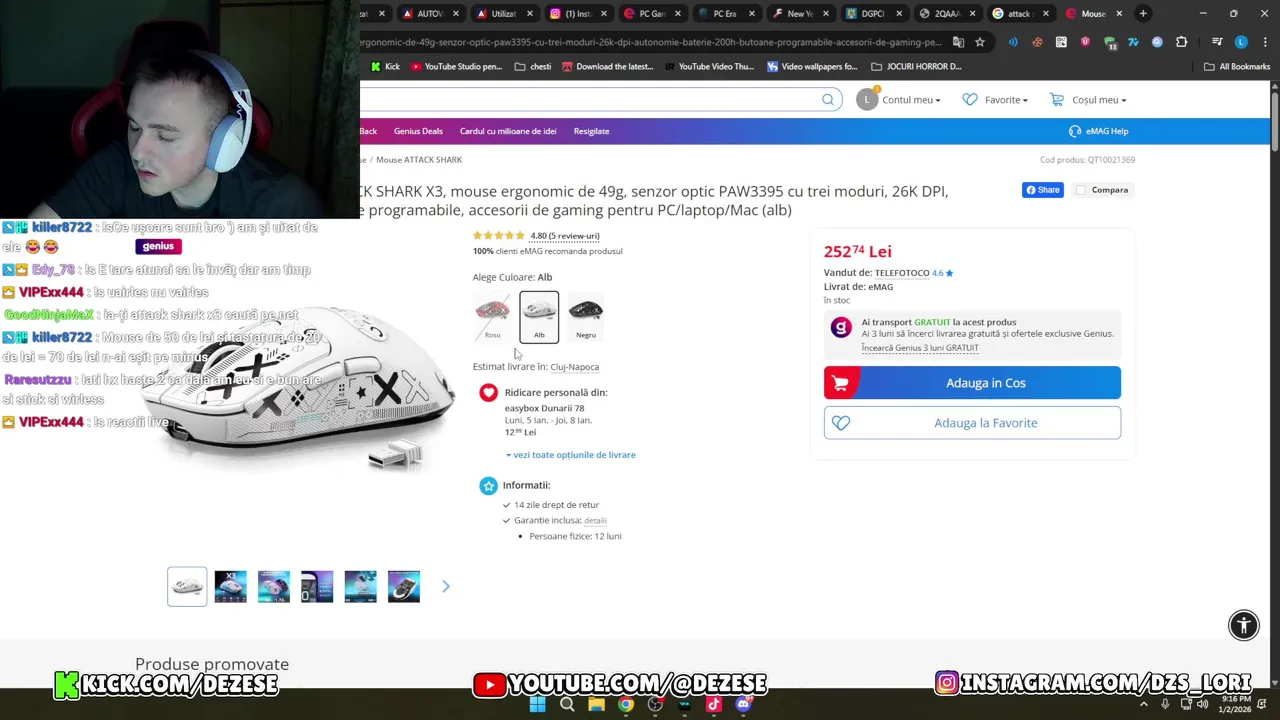Screen dimensions: 1280x720
Task: Open Discord from the taskbar
Action: tap(742, 704)
